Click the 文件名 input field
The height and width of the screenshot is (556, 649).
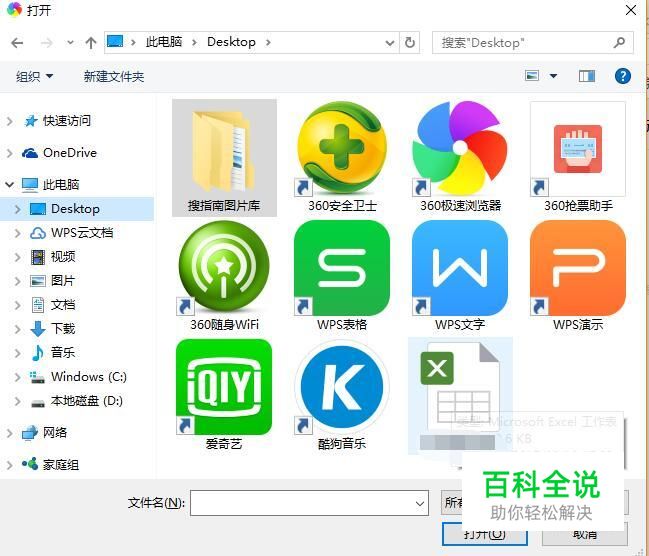click(x=309, y=503)
